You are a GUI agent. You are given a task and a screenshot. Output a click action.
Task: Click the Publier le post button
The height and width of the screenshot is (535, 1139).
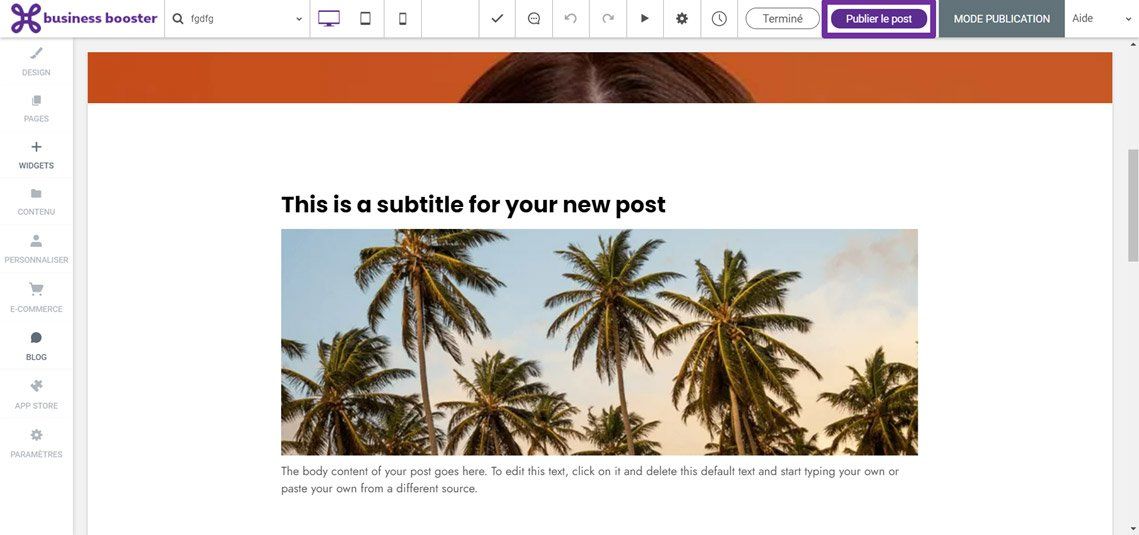(x=879, y=19)
